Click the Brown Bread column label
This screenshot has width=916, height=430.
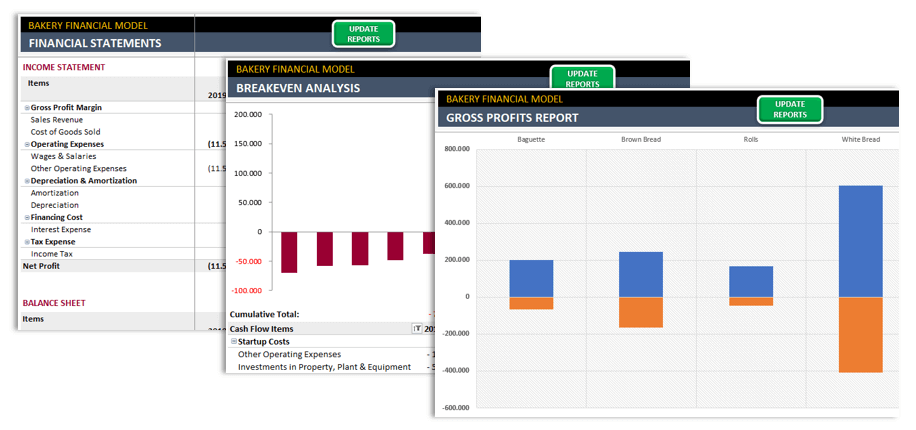[x=641, y=140]
